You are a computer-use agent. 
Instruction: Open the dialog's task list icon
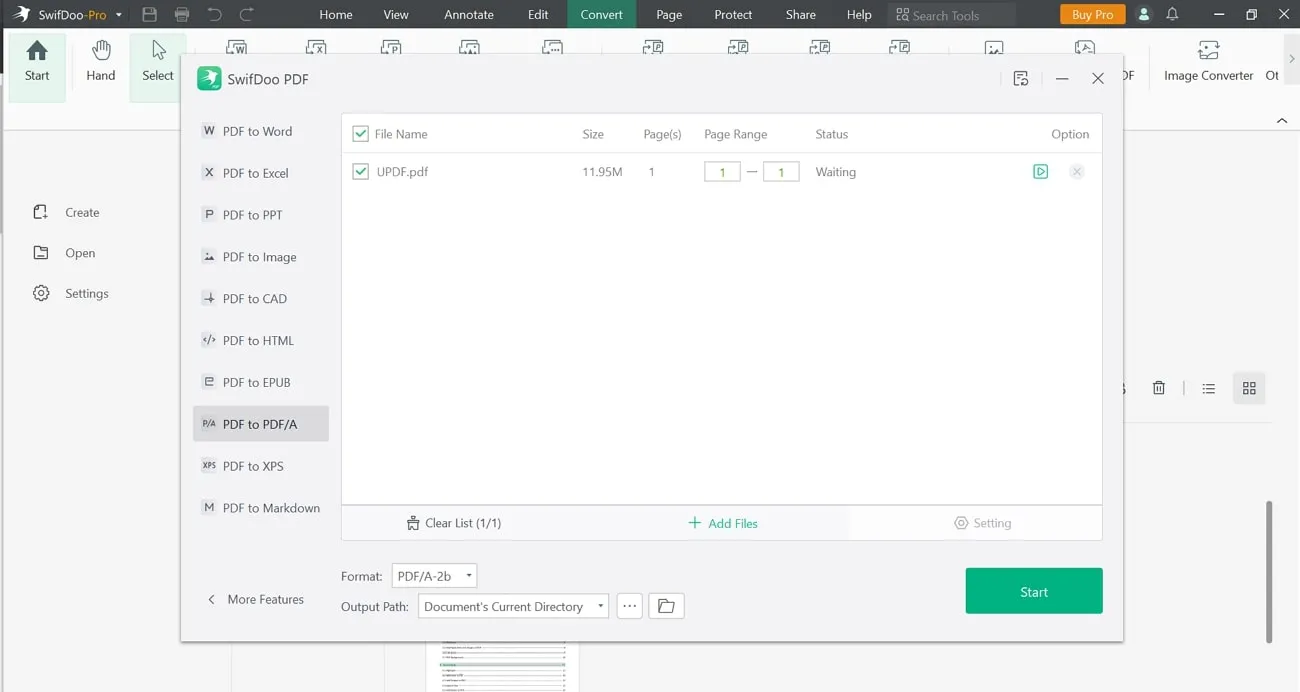click(x=1021, y=79)
